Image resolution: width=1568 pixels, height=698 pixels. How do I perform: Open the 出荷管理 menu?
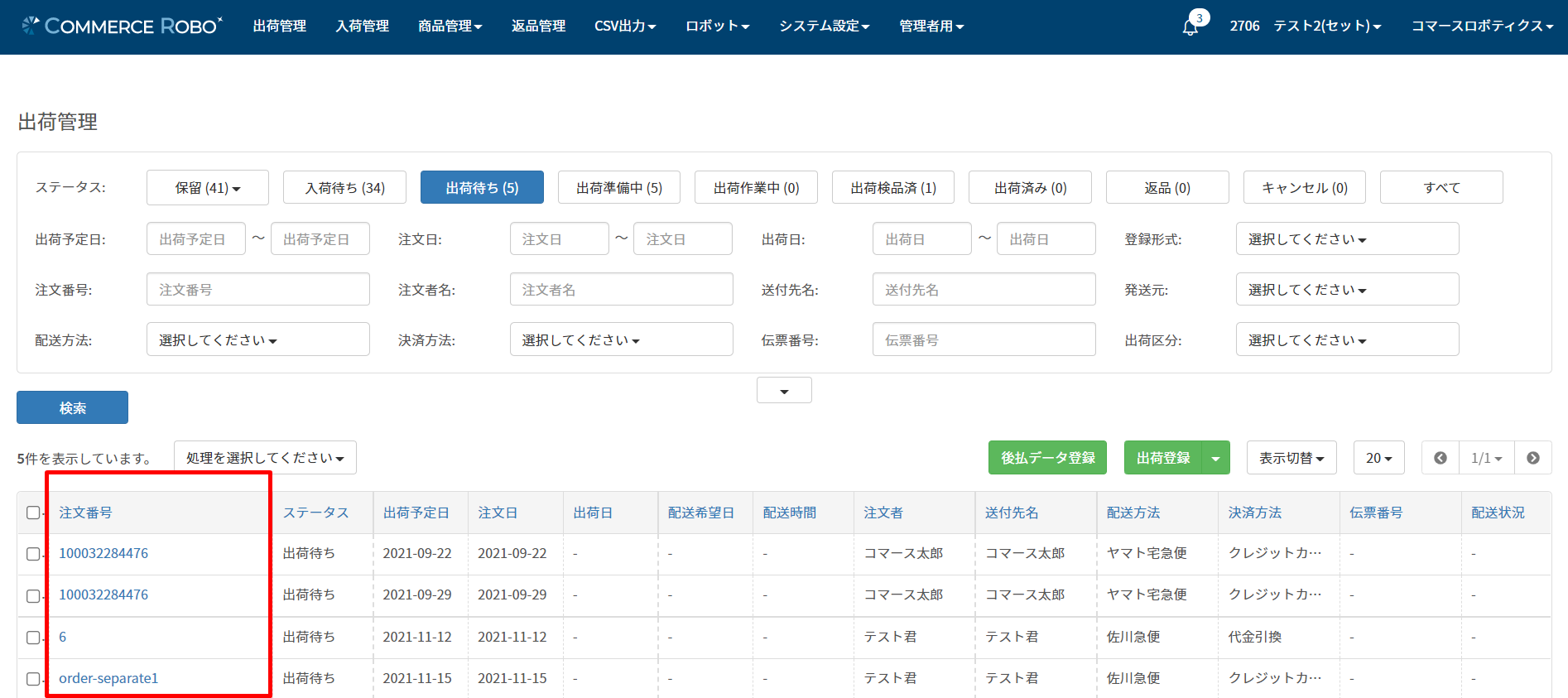[280, 26]
